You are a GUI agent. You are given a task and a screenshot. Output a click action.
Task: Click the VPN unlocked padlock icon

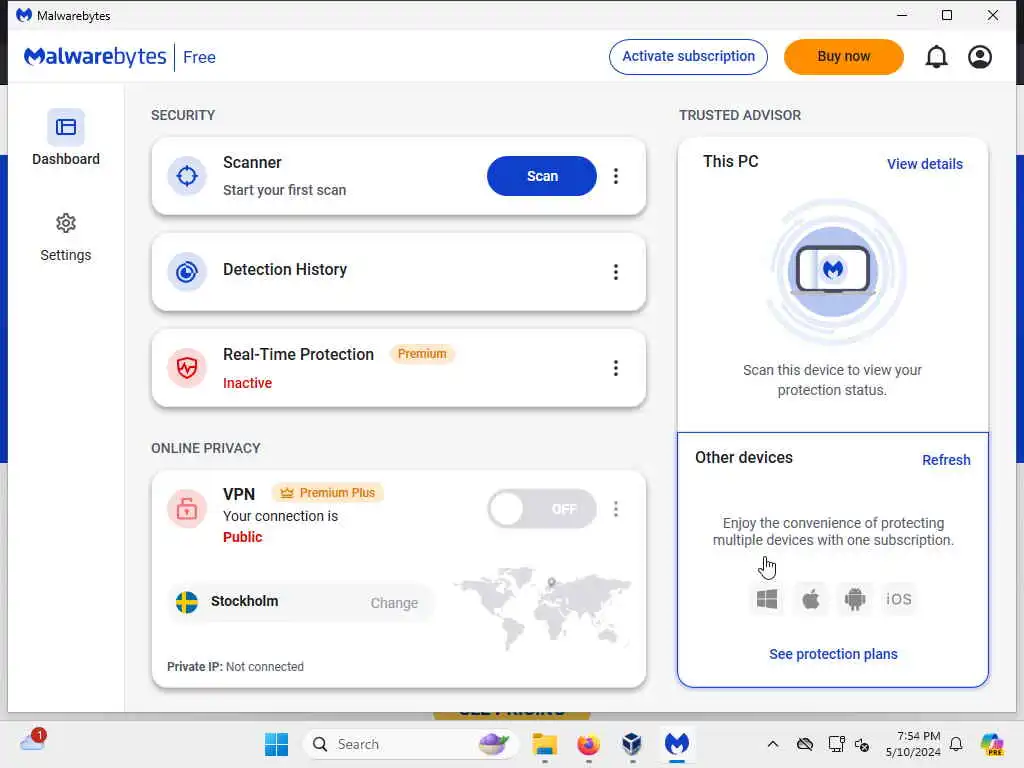point(187,508)
